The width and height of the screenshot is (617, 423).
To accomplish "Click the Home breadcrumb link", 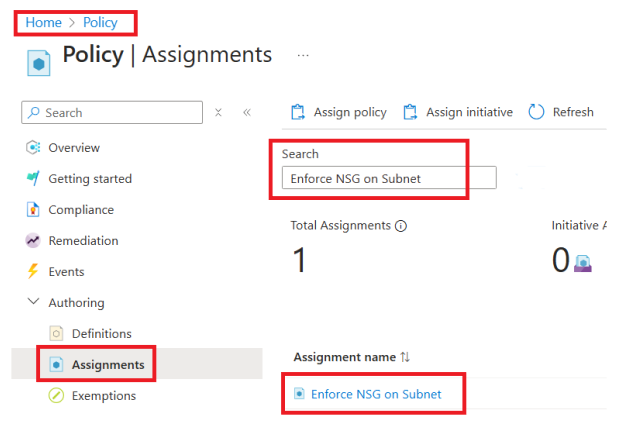I will click(43, 22).
